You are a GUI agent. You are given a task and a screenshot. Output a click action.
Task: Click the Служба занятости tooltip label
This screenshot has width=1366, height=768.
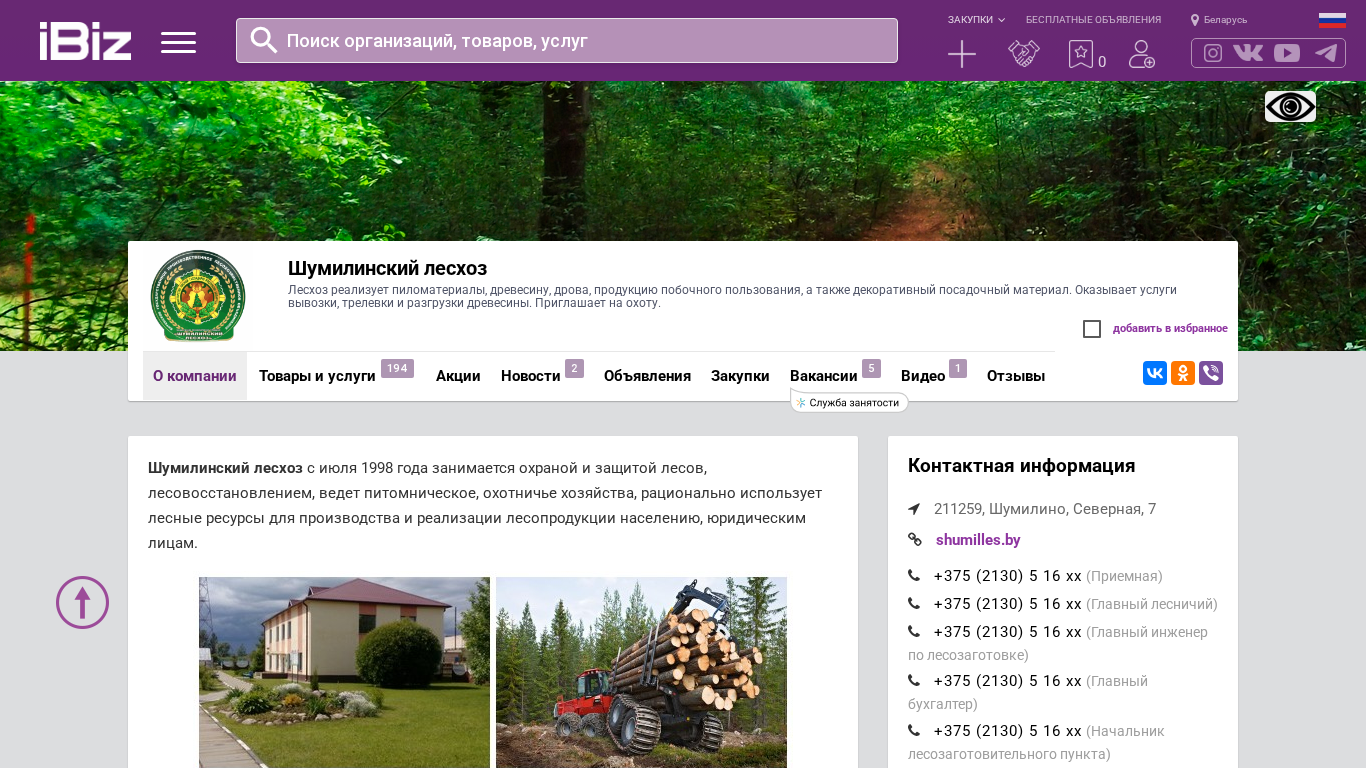click(x=849, y=403)
